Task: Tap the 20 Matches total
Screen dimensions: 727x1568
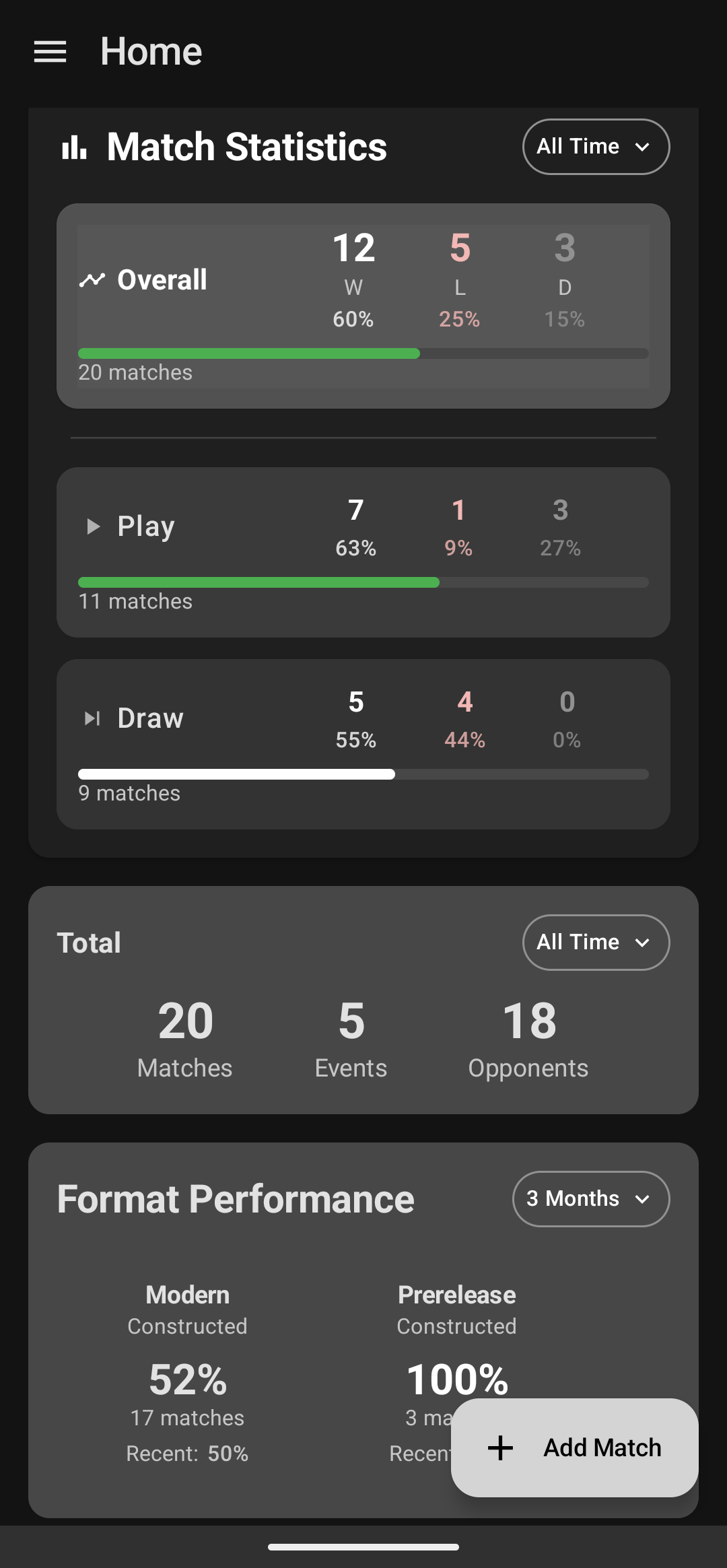Action: (x=185, y=1040)
